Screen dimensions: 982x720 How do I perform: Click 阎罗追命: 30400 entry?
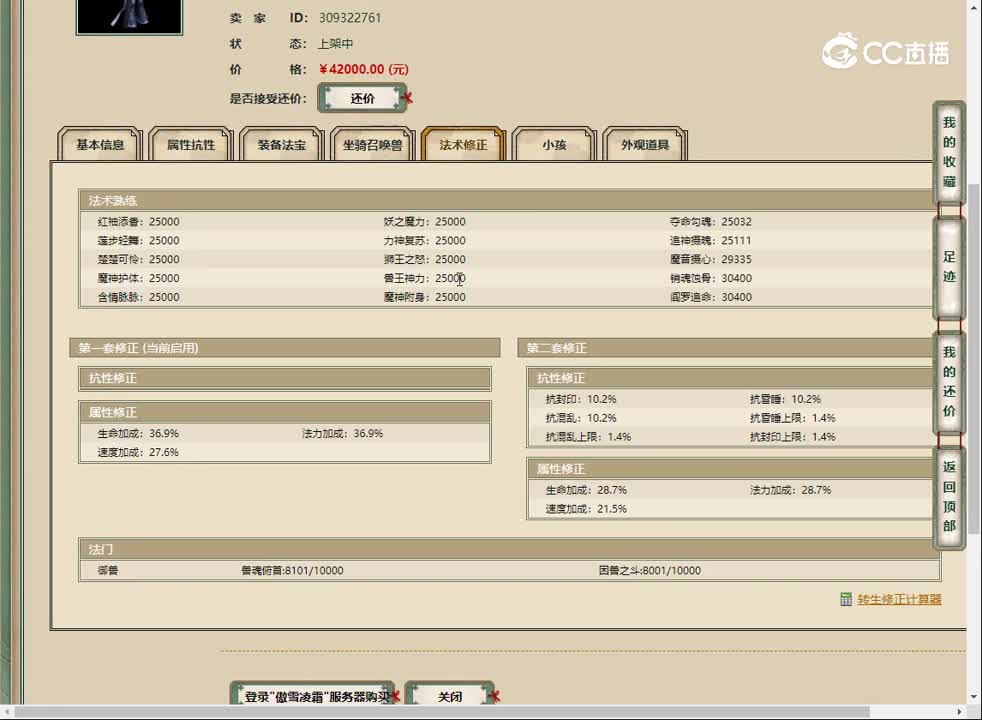[x=711, y=297]
